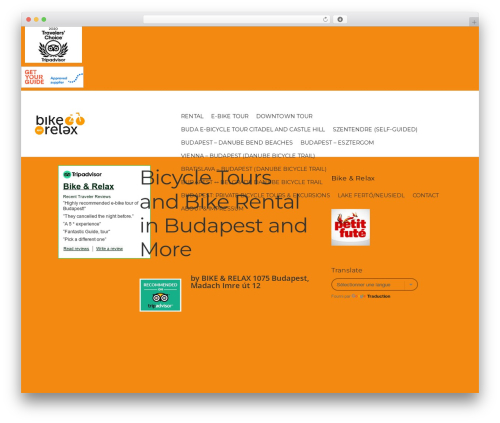Click the Read reviews link

pyautogui.click(x=76, y=249)
